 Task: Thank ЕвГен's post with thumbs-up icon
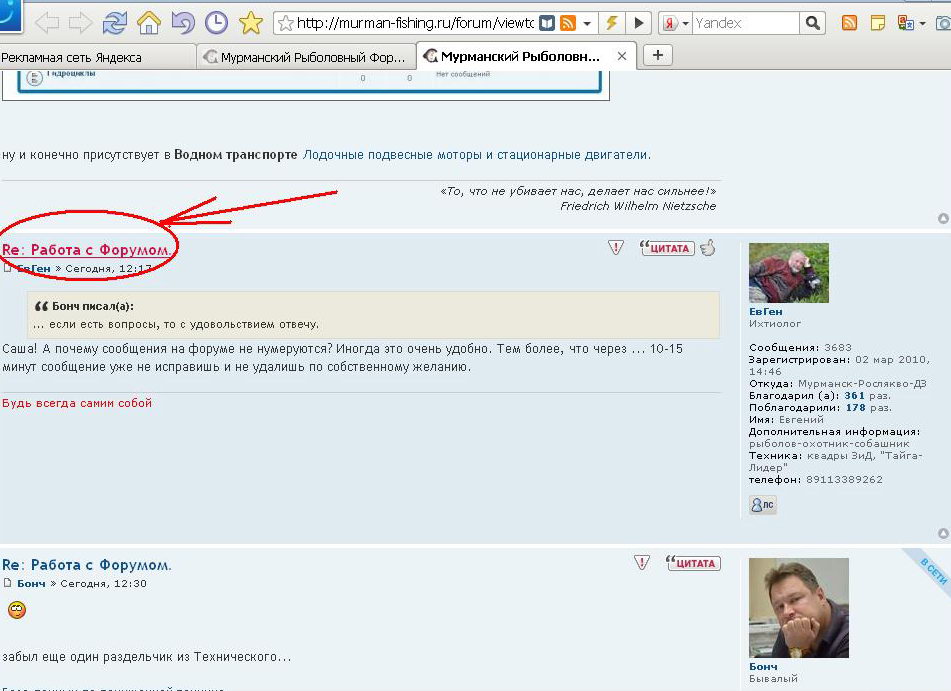tap(708, 247)
